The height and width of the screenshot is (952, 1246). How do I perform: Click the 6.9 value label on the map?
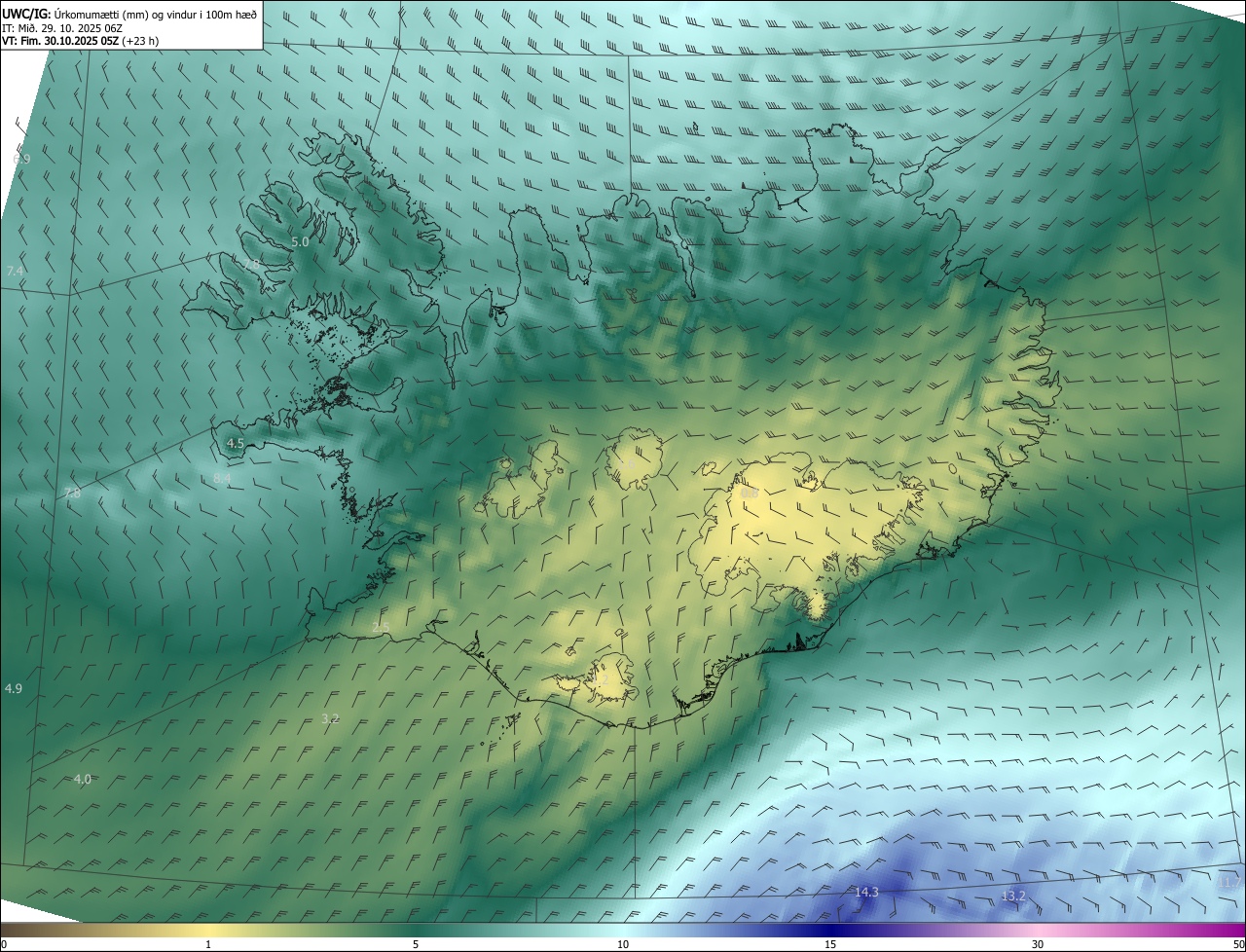[21, 159]
